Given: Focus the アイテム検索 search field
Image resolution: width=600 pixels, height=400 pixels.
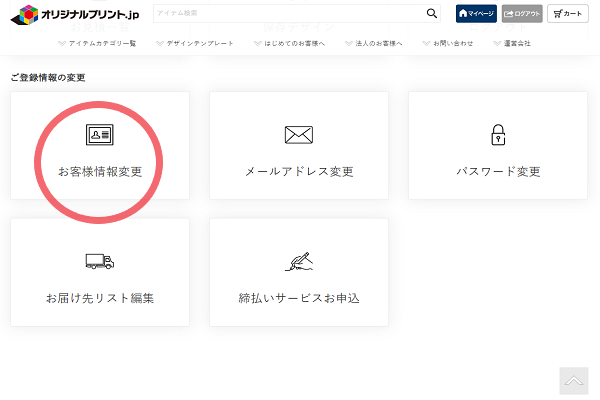Looking at the screenshot, I should [288, 14].
